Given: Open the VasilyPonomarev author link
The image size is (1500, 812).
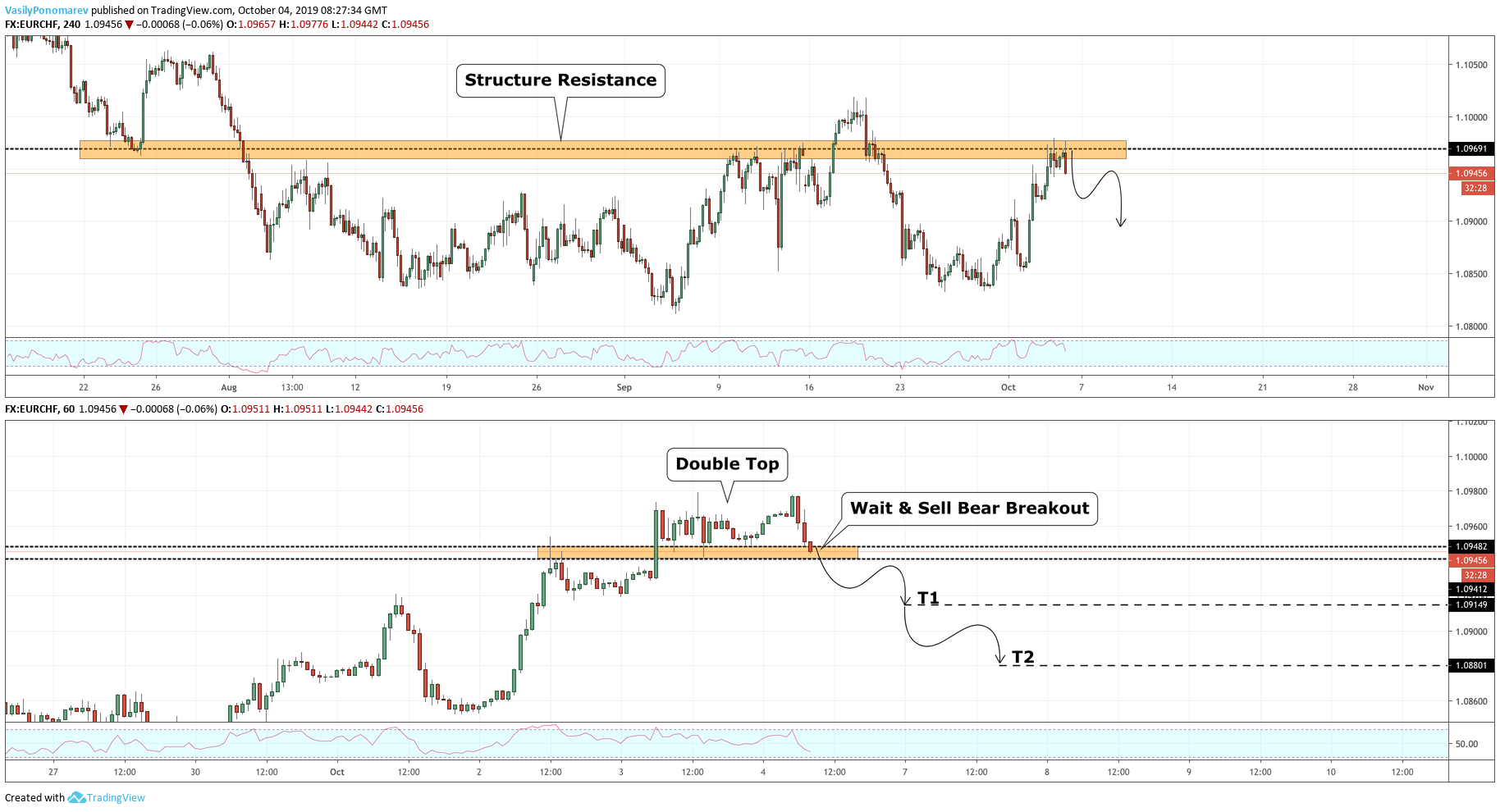Looking at the screenshot, I should pyautogui.click(x=46, y=11).
